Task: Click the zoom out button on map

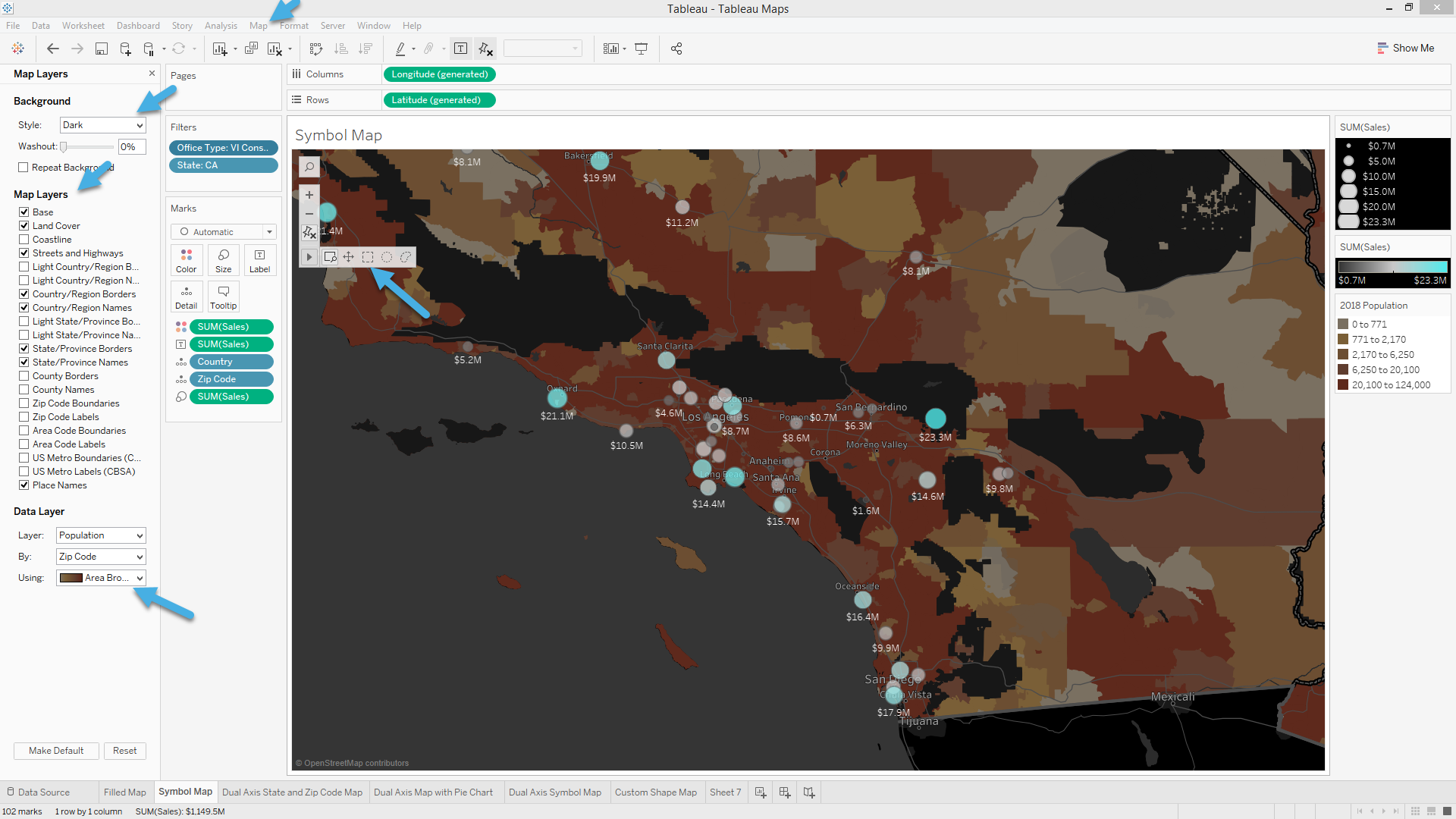Action: tap(309, 212)
